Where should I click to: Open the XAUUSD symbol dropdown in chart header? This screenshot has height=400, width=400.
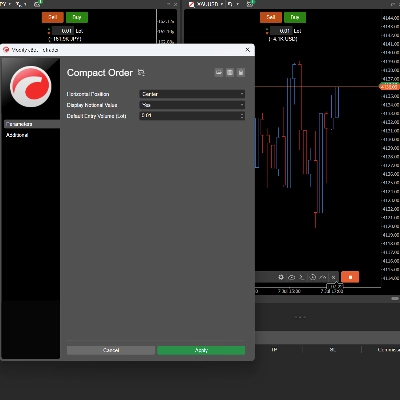[206, 4]
